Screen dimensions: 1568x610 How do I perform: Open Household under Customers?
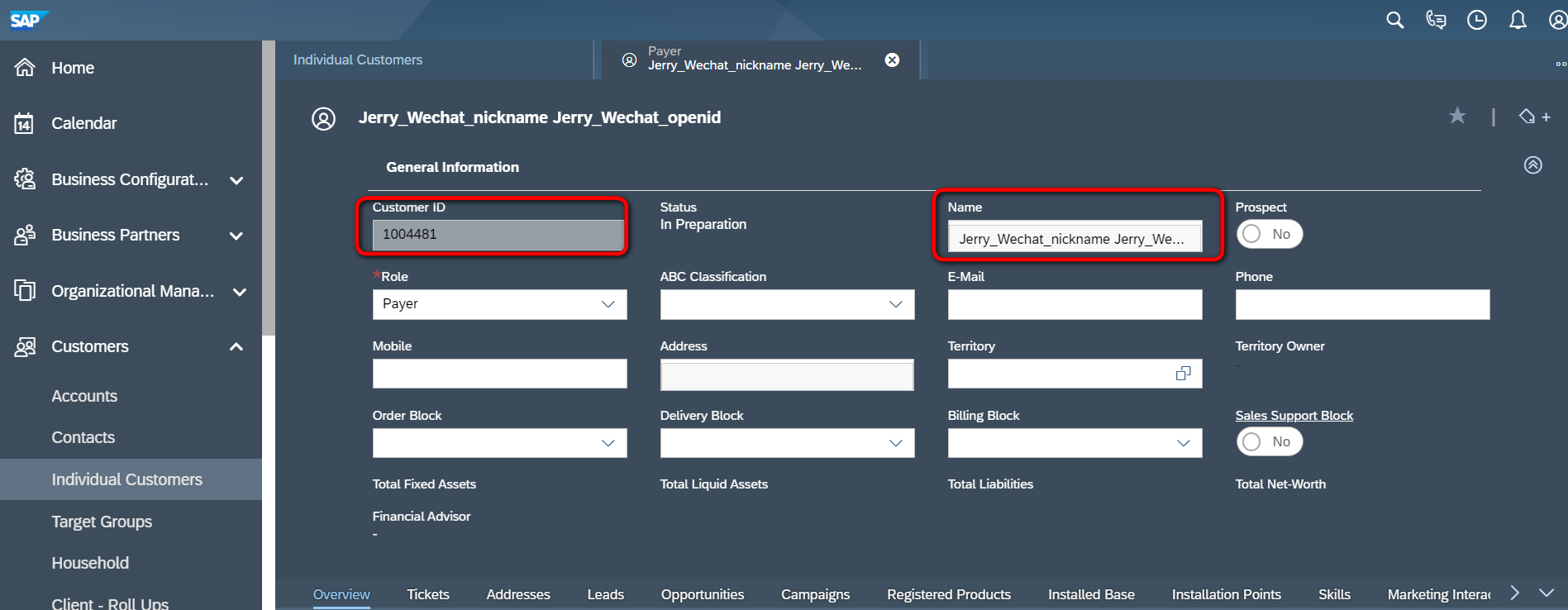(x=90, y=563)
